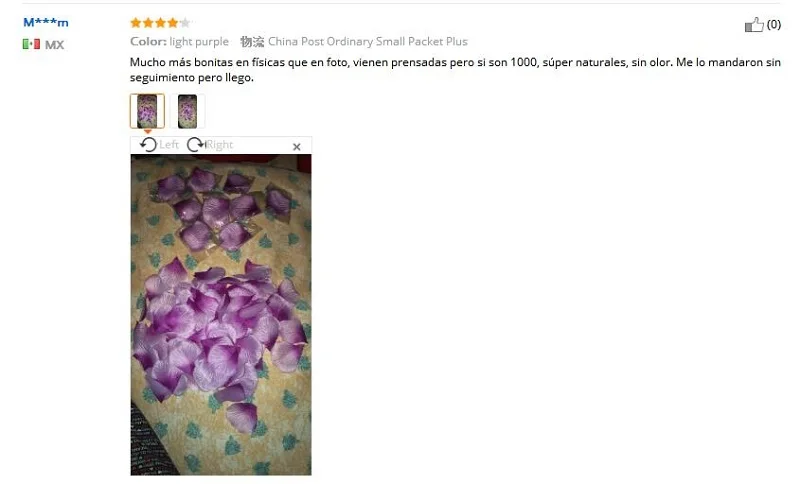Rotate the review photo right
Image resolution: width=800 pixels, height=484 pixels.
pyautogui.click(x=195, y=145)
